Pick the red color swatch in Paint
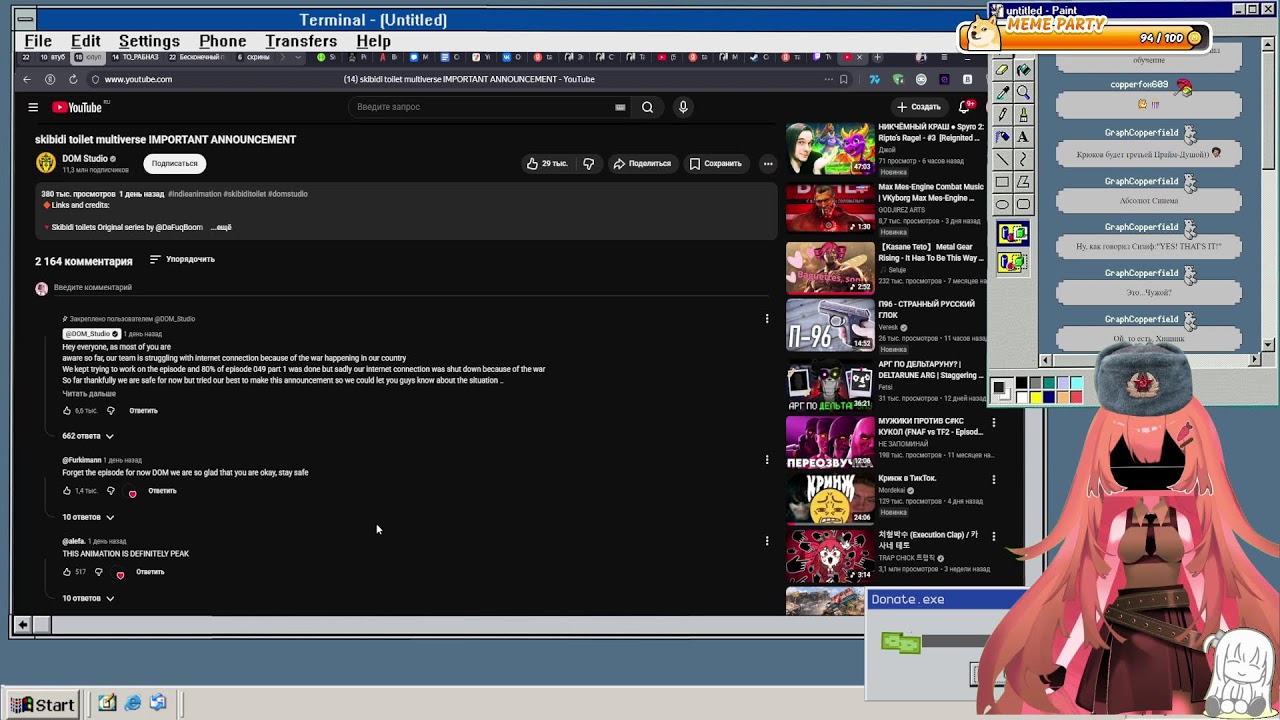1280x720 pixels. coord(1076,397)
